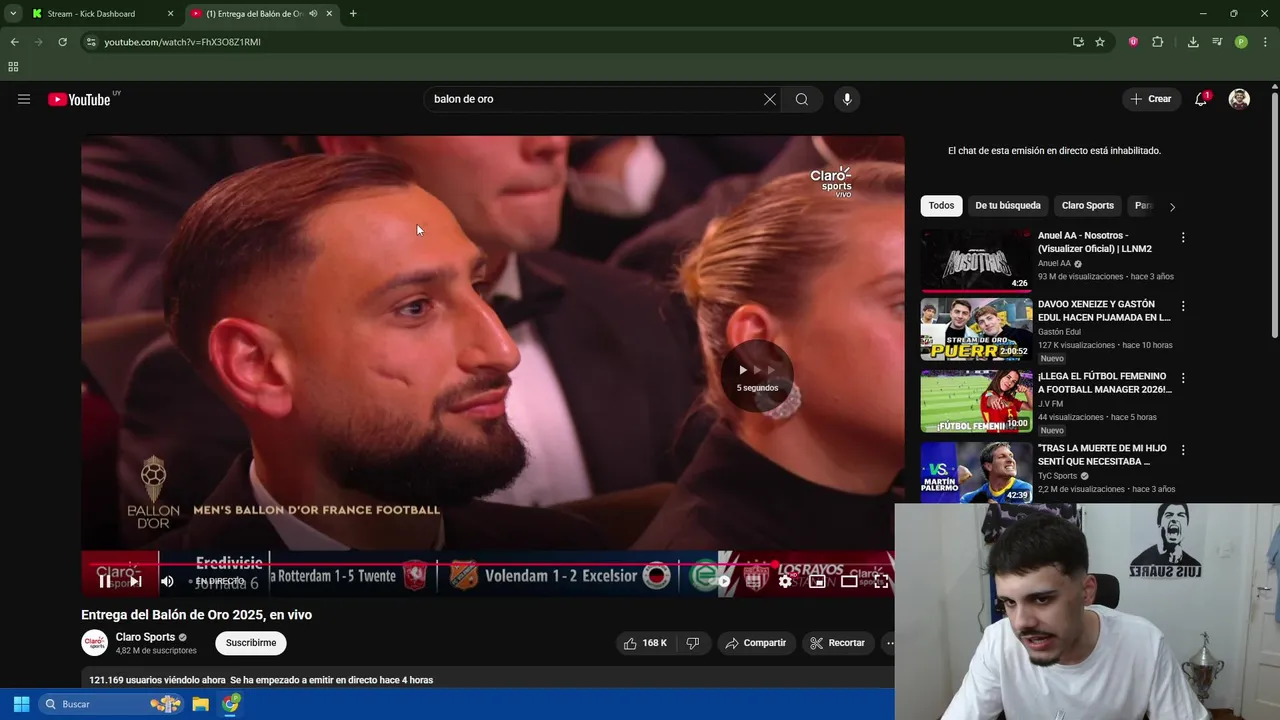
Task: Open the Claro Sports channel avatar
Action: (x=94, y=643)
